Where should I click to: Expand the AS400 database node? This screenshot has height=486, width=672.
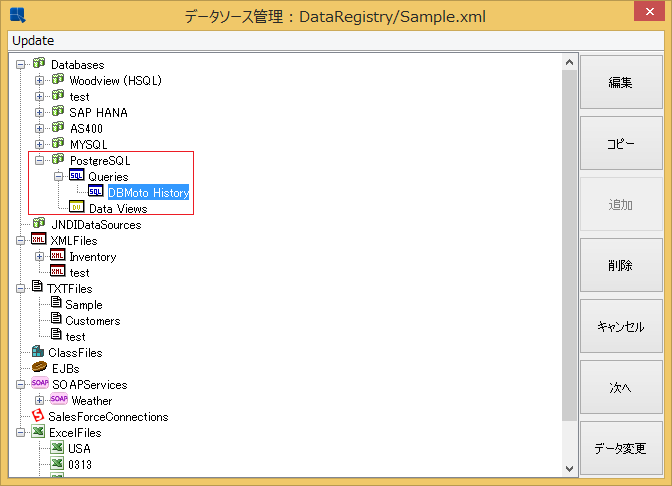point(39,129)
